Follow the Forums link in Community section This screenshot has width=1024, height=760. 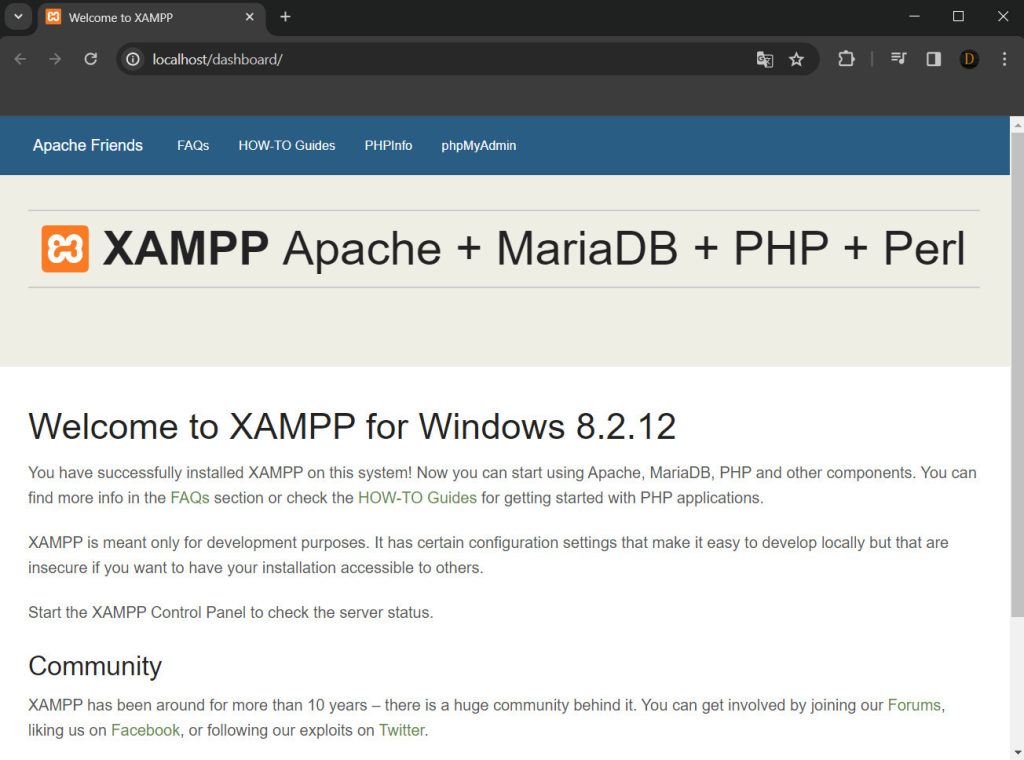[x=914, y=705]
